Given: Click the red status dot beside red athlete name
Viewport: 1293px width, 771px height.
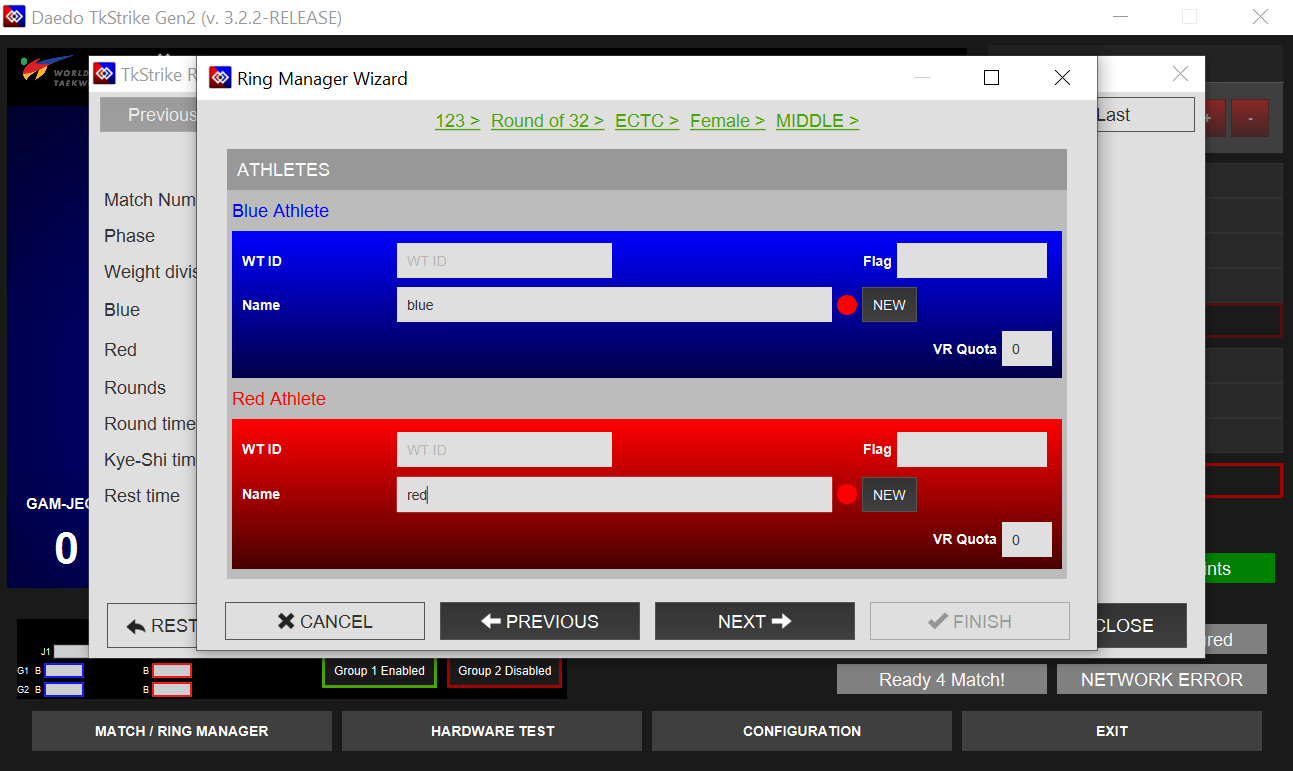Looking at the screenshot, I should pos(847,494).
